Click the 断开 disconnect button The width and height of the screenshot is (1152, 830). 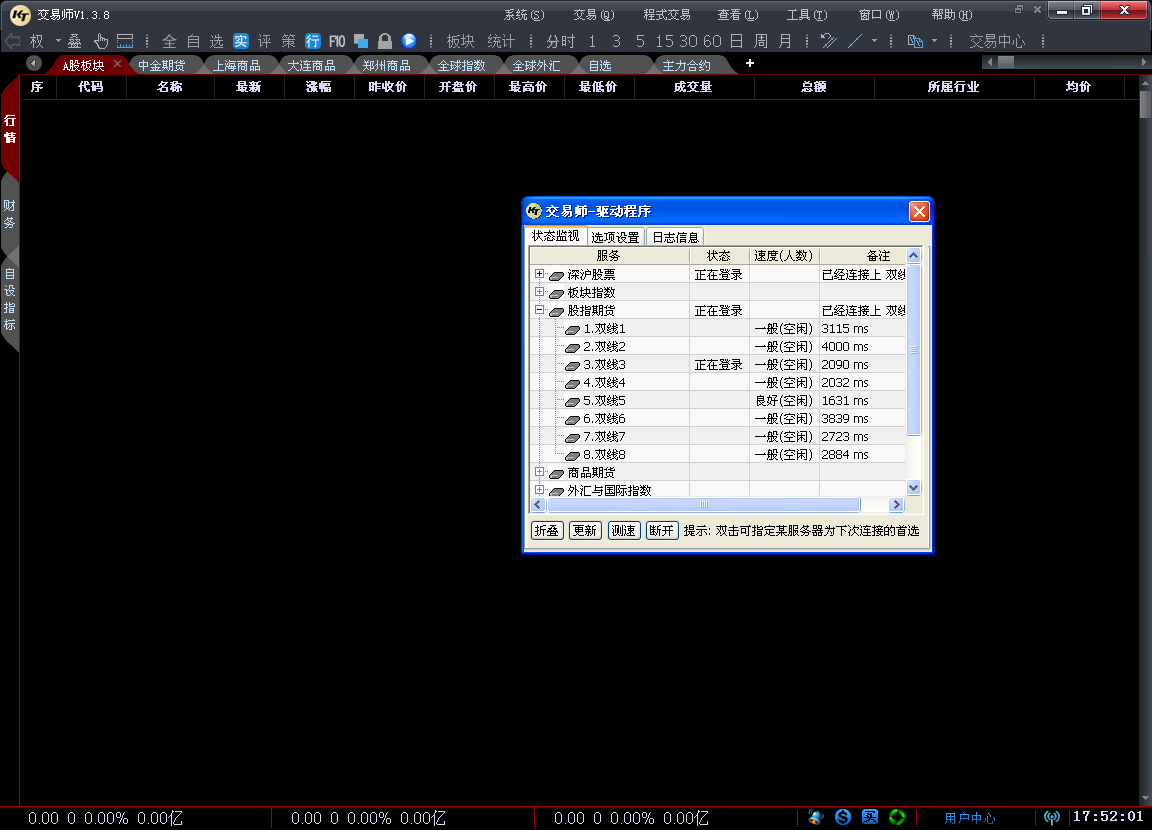pos(661,530)
